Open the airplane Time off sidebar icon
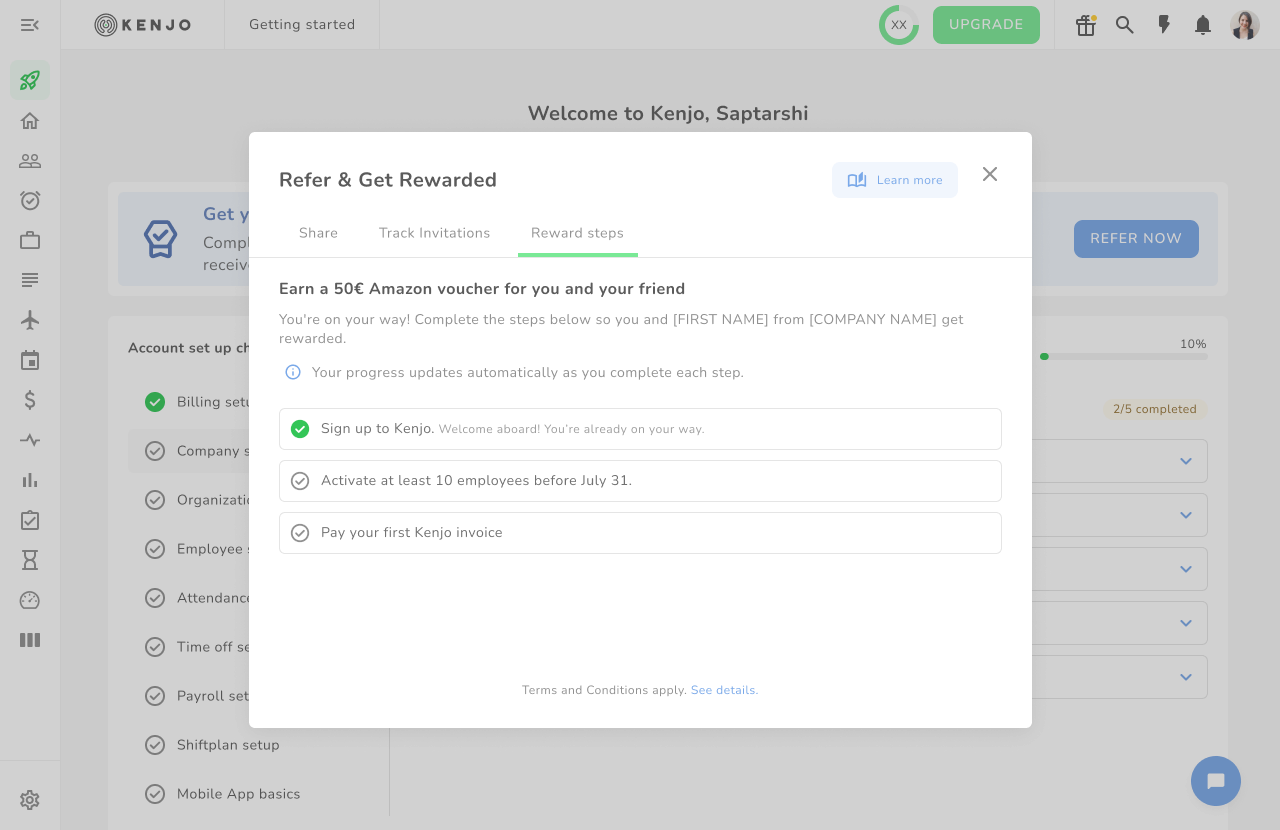Image resolution: width=1280 pixels, height=830 pixels. point(30,320)
